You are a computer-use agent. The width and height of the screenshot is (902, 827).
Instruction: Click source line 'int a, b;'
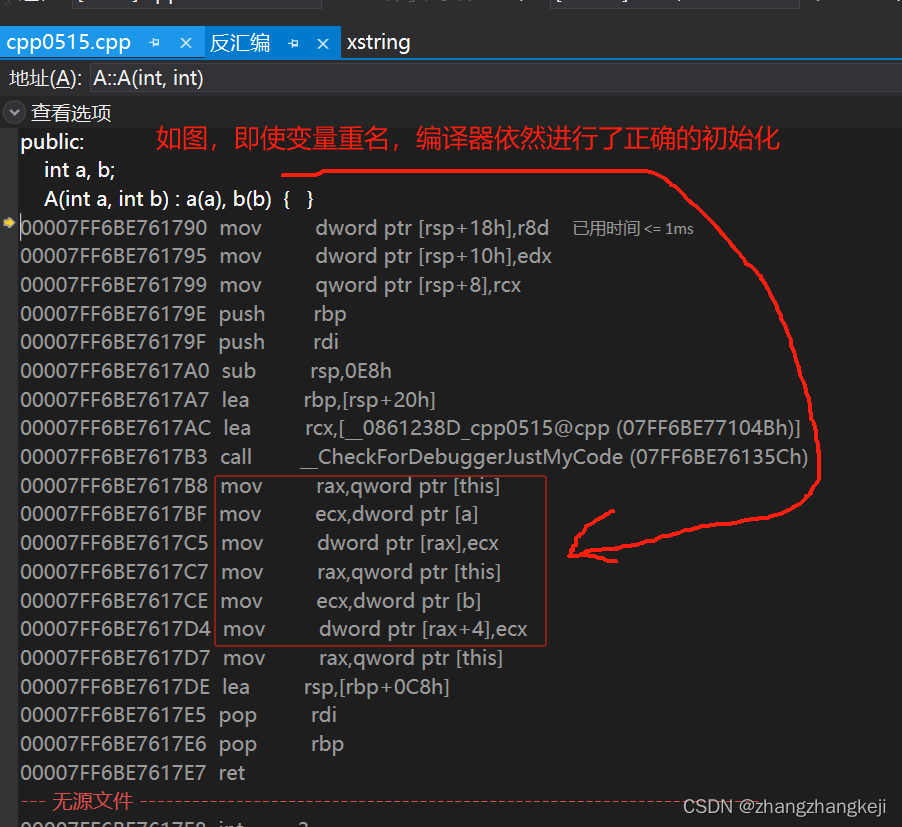tap(79, 170)
